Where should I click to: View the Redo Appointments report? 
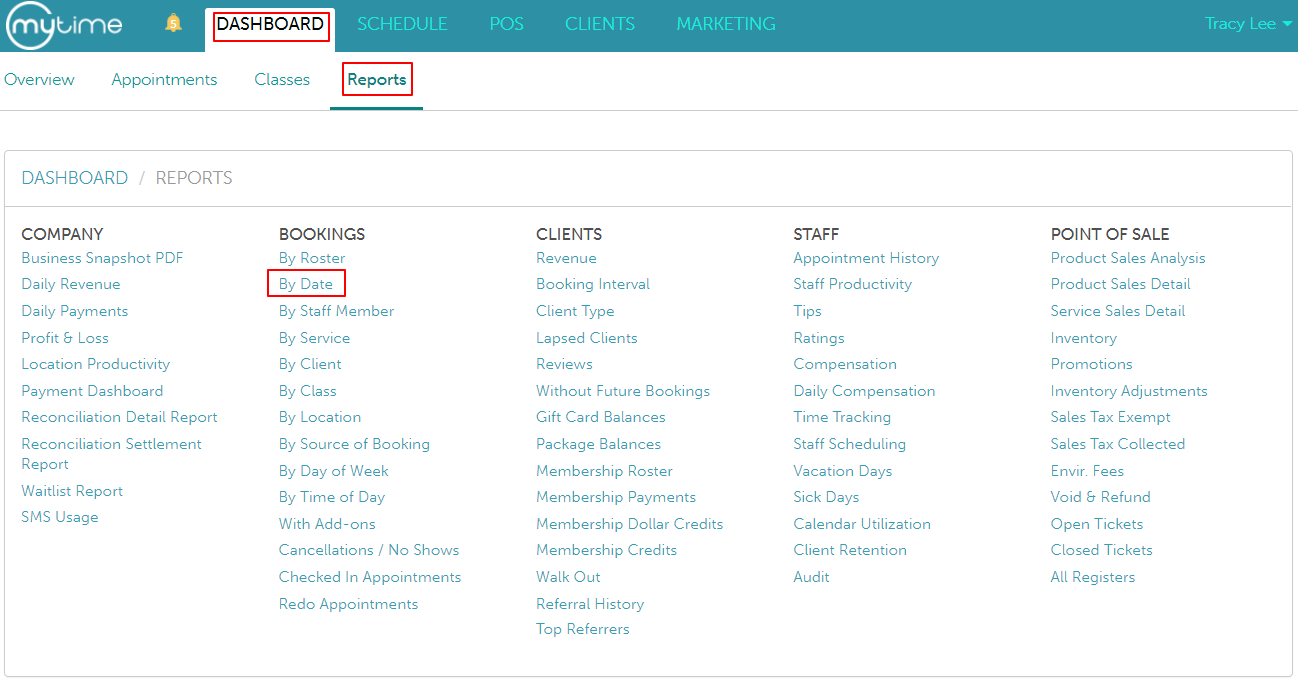coord(348,604)
